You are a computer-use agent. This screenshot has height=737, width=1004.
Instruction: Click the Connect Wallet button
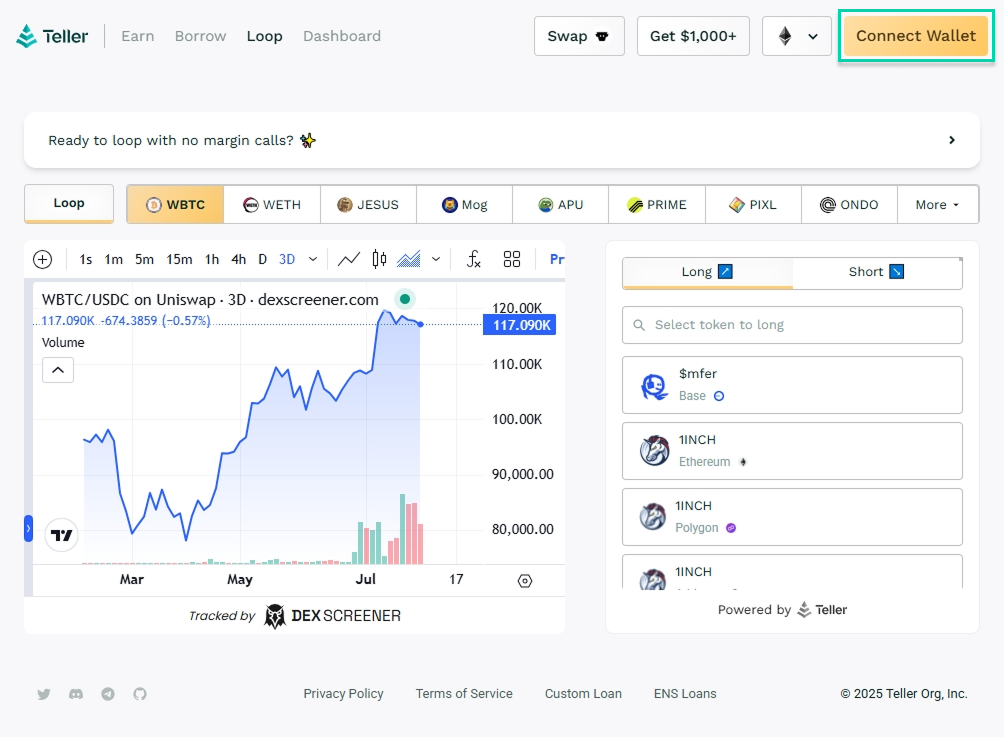point(916,36)
